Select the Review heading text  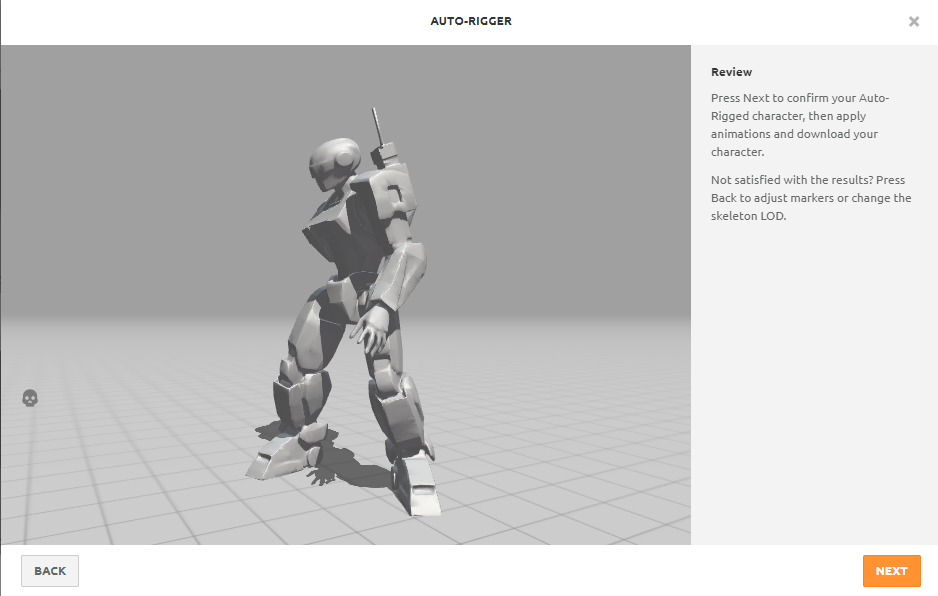(731, 72)
